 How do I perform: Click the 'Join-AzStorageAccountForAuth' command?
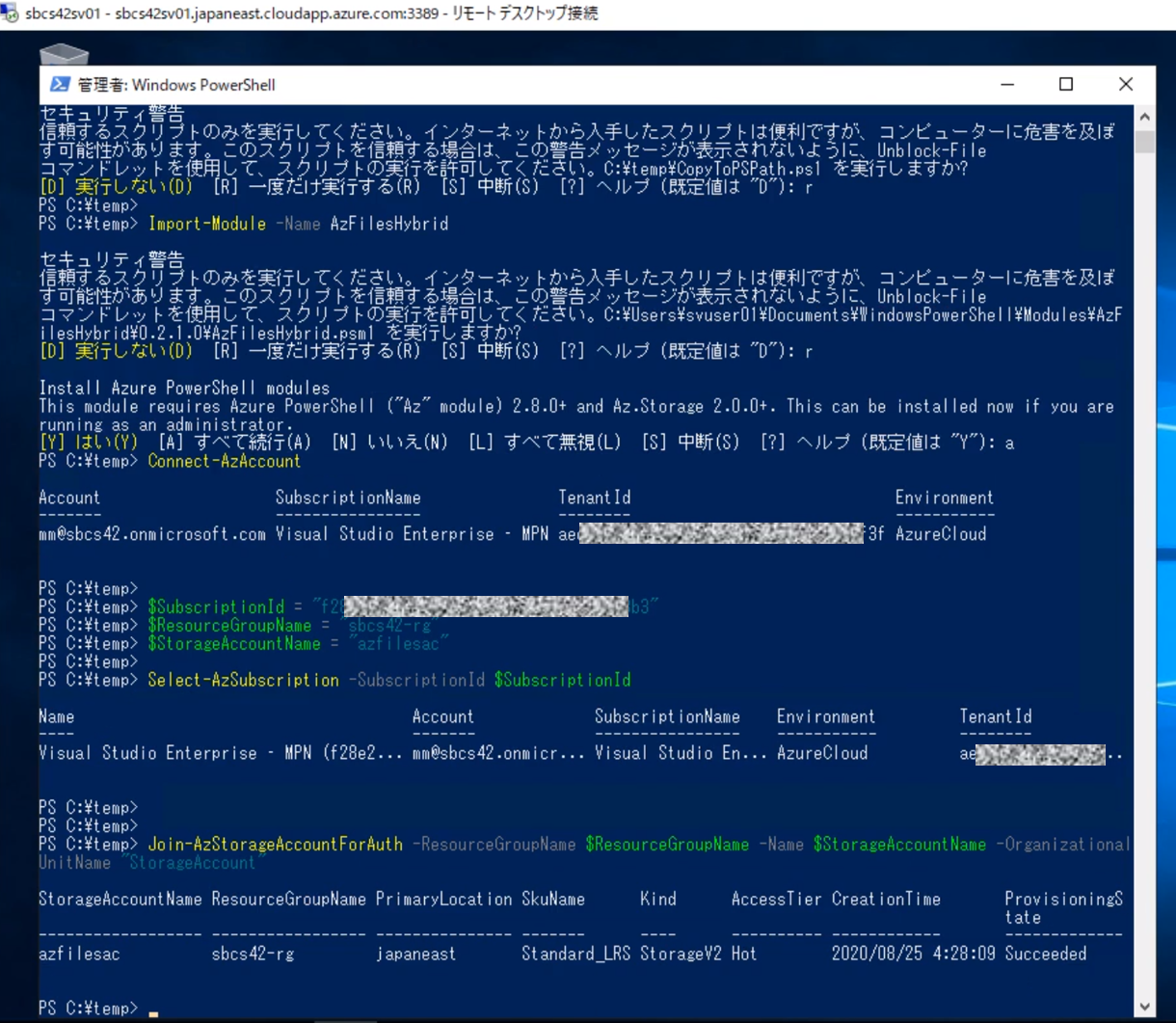[x=275, y=844]
